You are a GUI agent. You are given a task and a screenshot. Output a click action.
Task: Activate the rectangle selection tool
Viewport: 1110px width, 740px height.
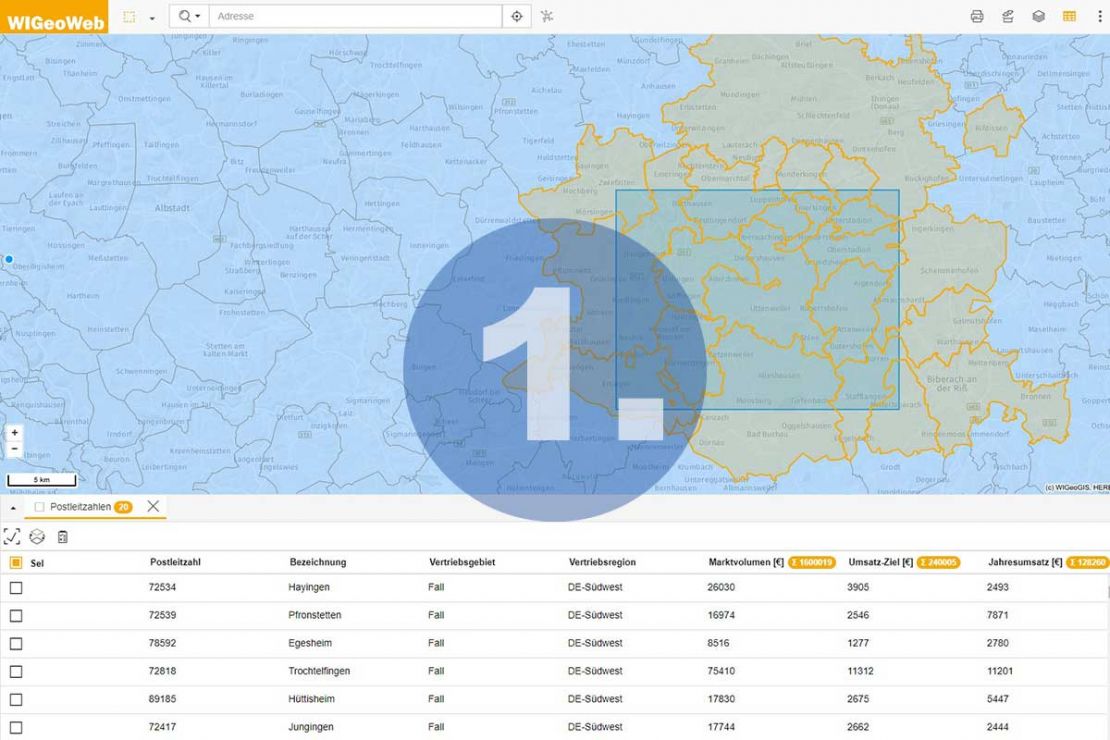[129, 16]
